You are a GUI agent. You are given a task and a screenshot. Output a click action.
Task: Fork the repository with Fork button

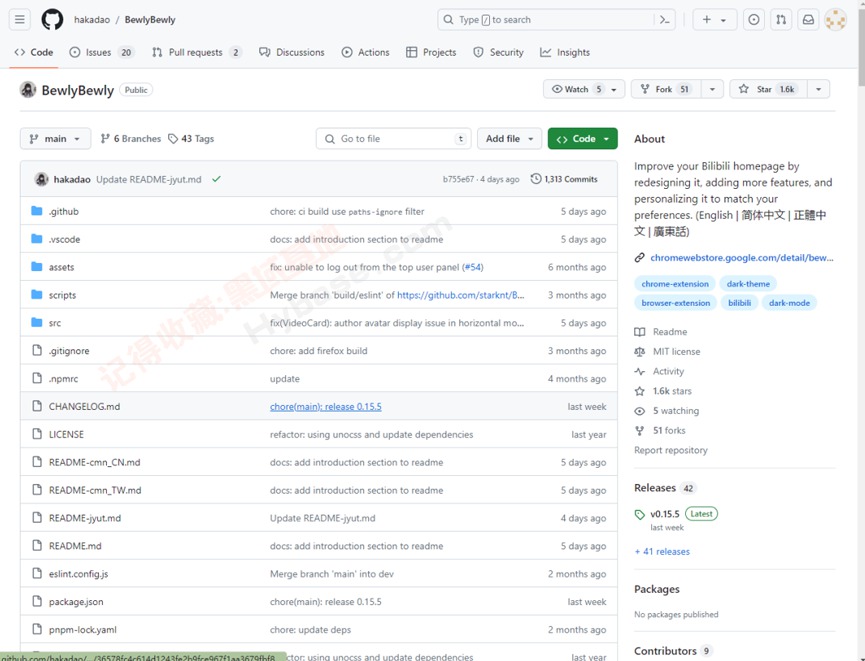pyautogui.click(x=666, y=89)
